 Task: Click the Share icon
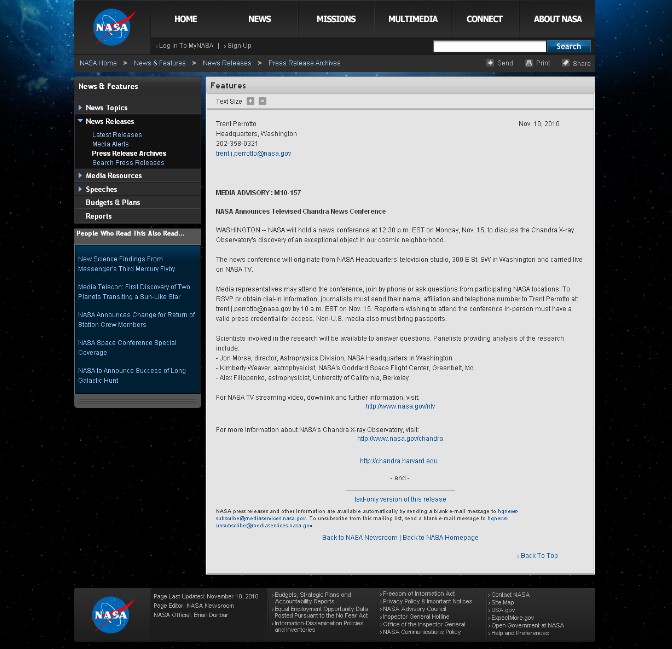[566, 63]
